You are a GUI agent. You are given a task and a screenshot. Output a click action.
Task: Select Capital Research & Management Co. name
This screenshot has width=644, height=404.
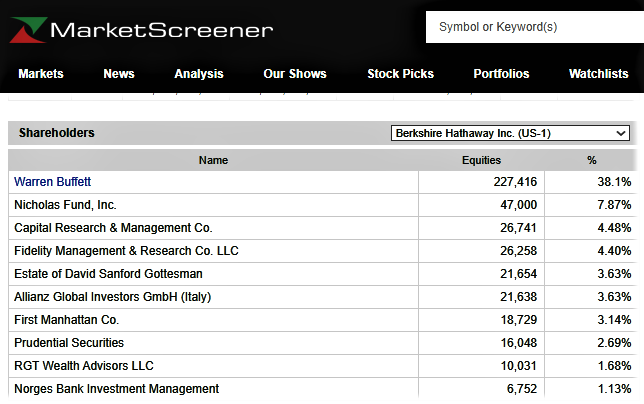tap(113, 227)
